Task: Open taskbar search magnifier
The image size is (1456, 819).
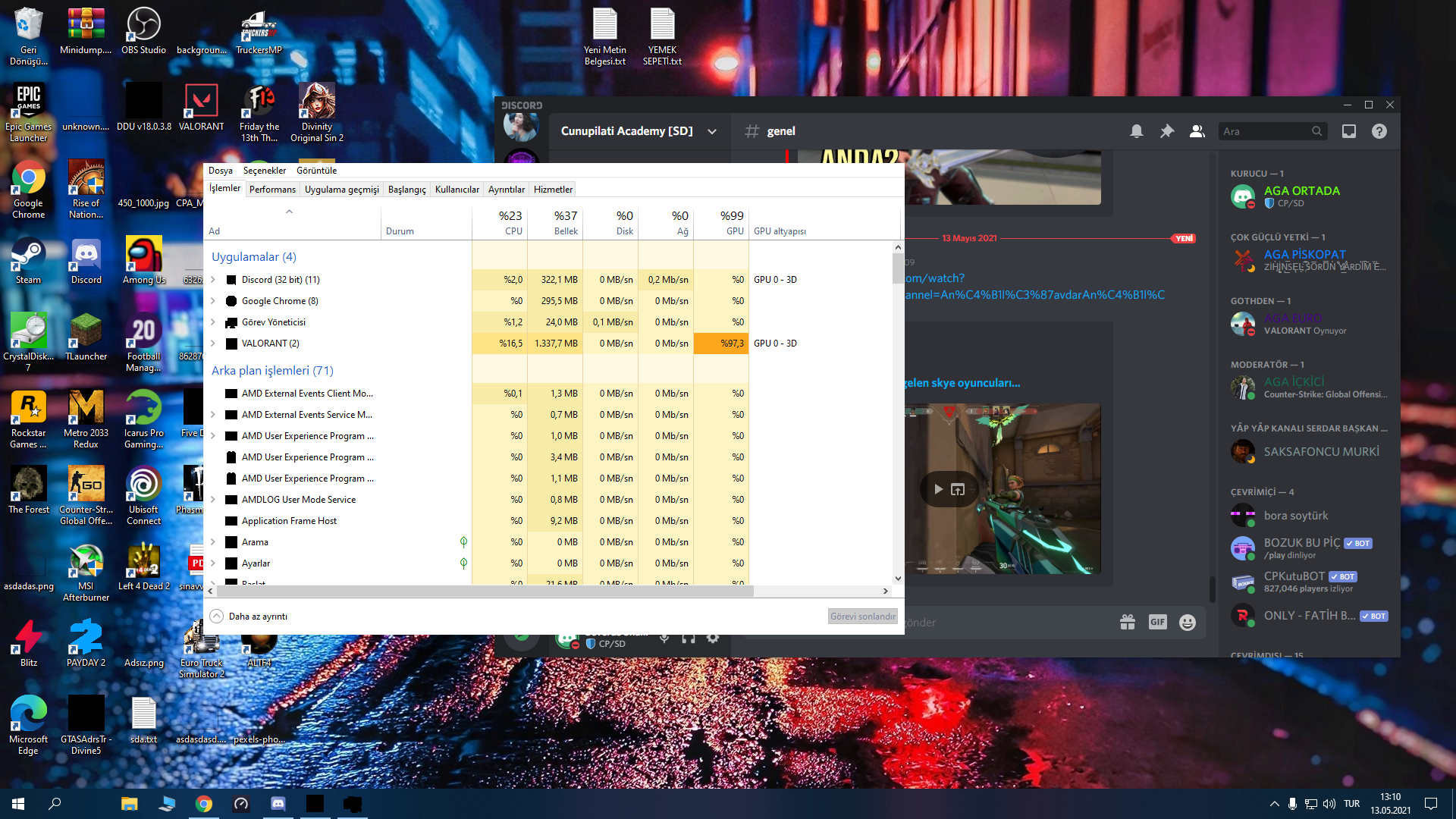Action: click(x=55, y=804)
